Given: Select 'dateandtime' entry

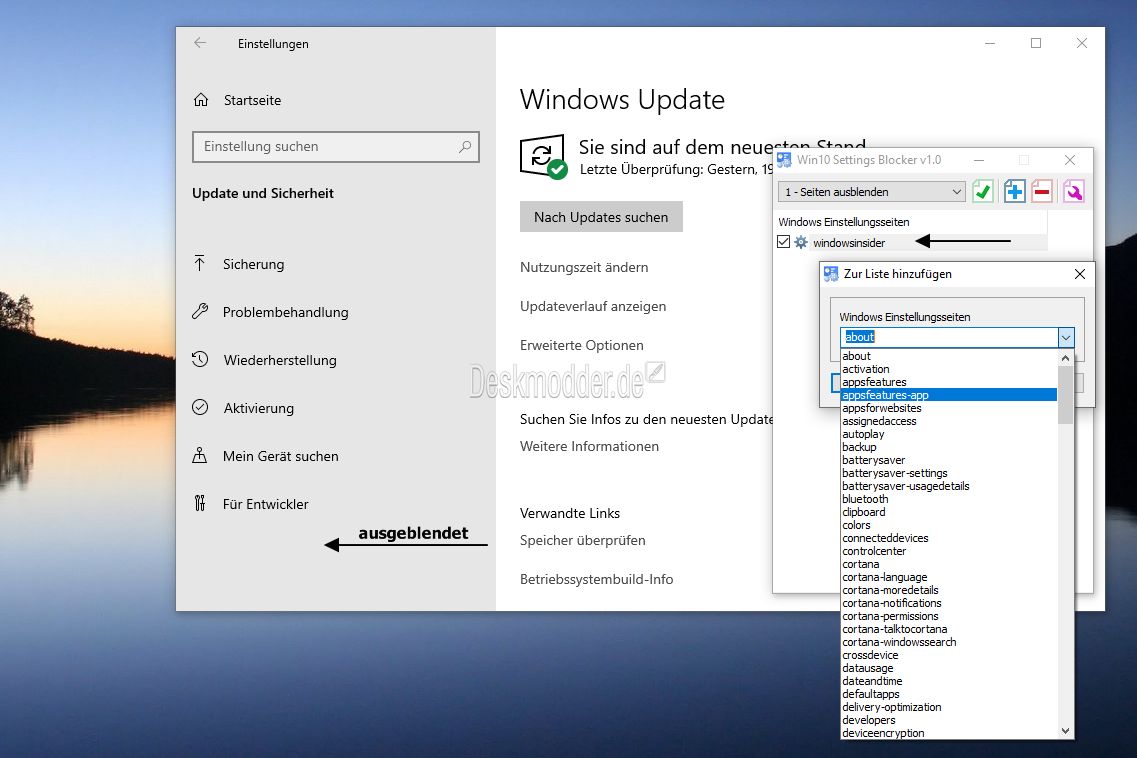Looking at the screenshot, I should [x=948, y=681].
